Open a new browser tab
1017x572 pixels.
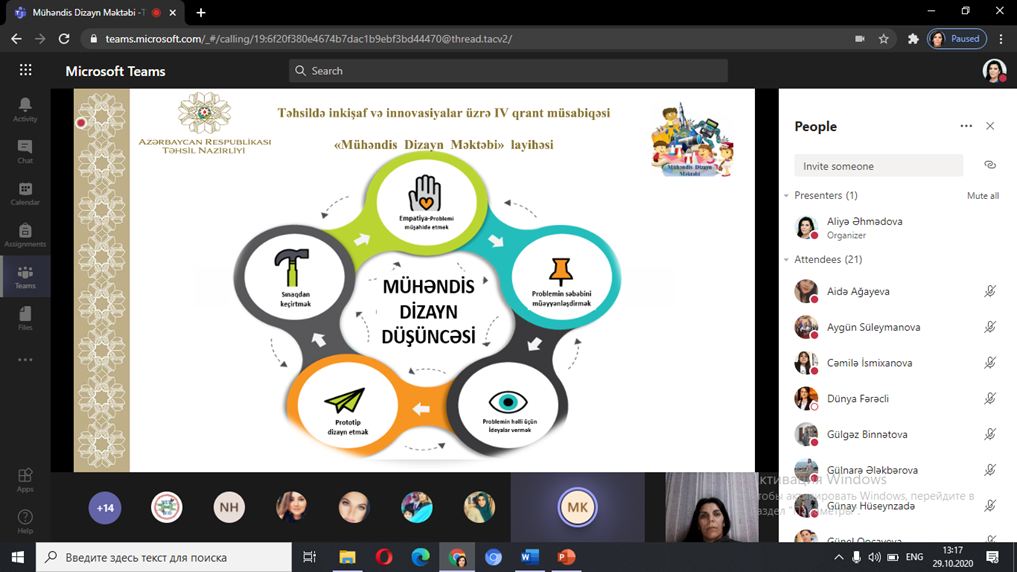201,12
